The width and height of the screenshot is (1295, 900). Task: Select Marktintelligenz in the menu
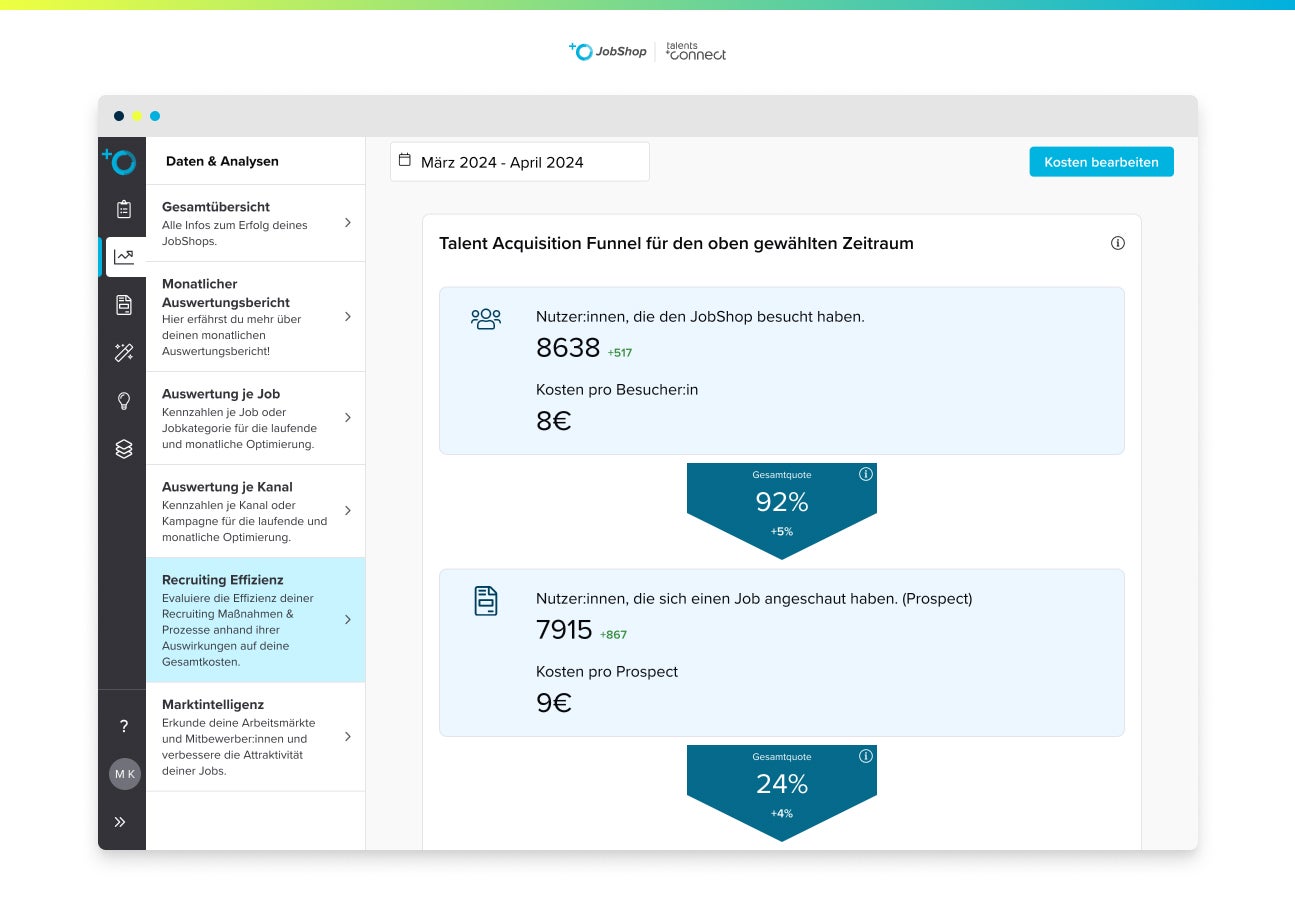point(255,736)
